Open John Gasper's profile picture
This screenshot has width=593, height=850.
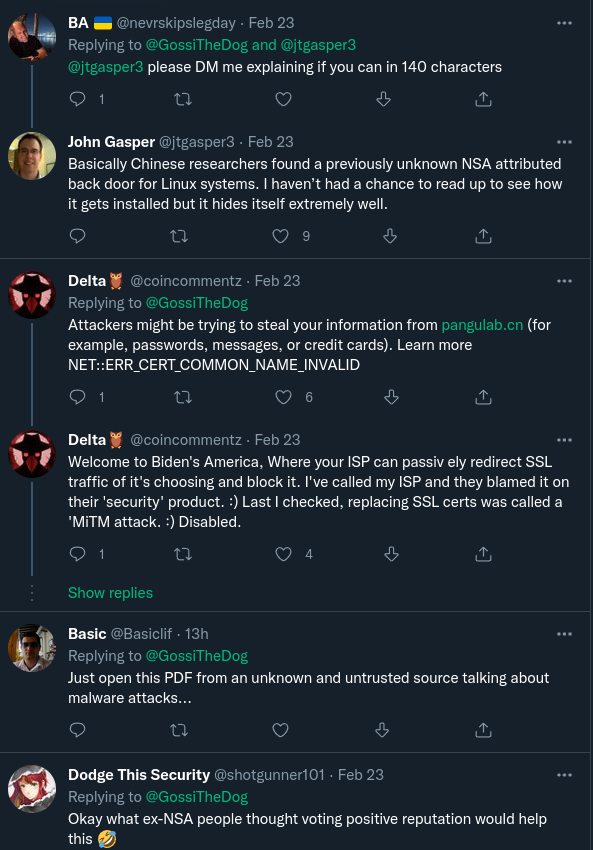[32, 156]
